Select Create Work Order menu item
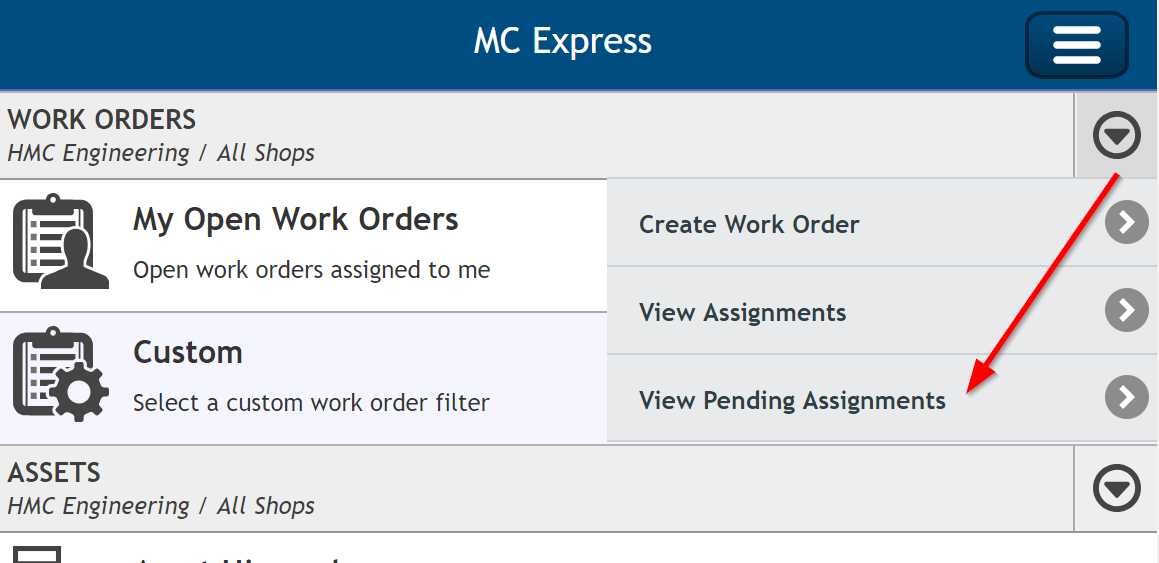 [x=883, y=223]
